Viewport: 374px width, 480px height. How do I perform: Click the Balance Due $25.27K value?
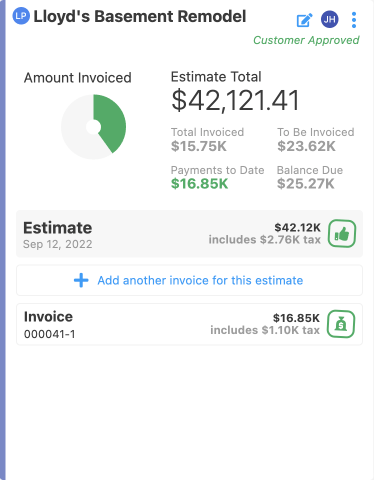(306, 184)
